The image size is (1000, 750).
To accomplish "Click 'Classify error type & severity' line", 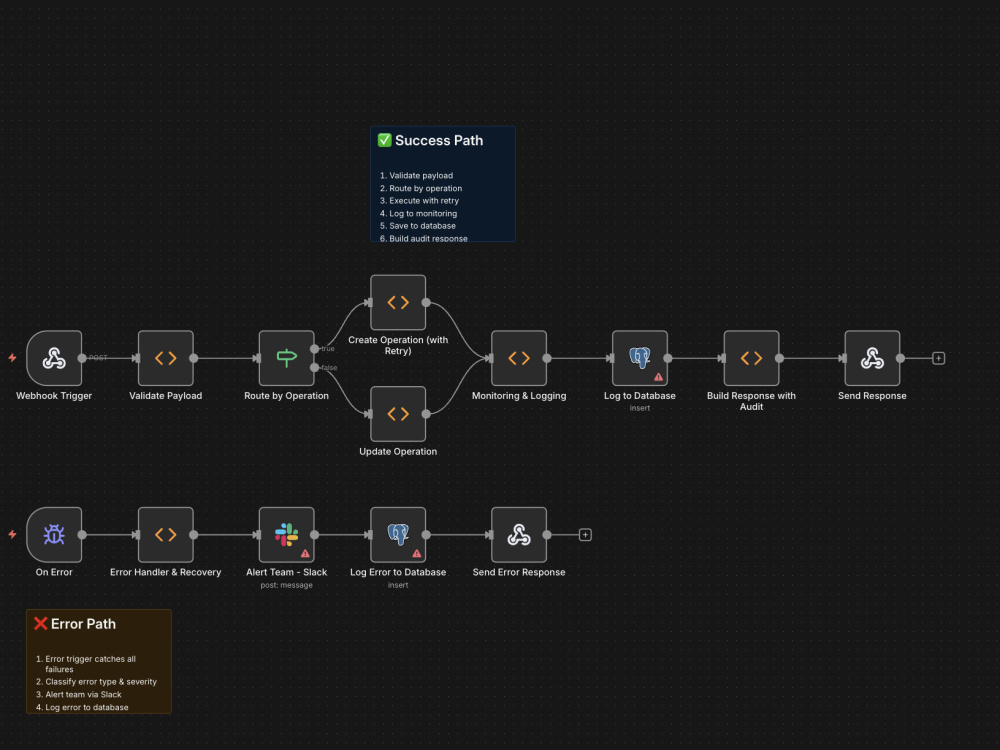I will click(x=101, y=682).
